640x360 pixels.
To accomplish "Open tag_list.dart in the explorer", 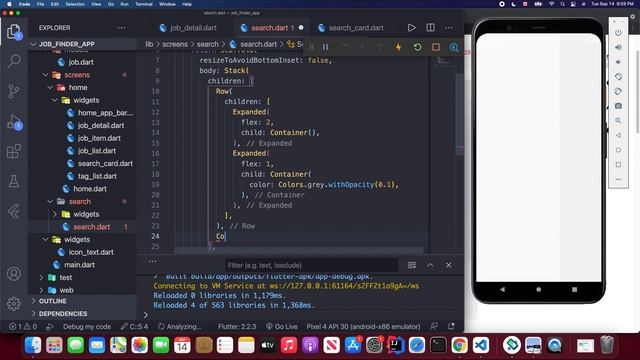I will tap(97, 176).
